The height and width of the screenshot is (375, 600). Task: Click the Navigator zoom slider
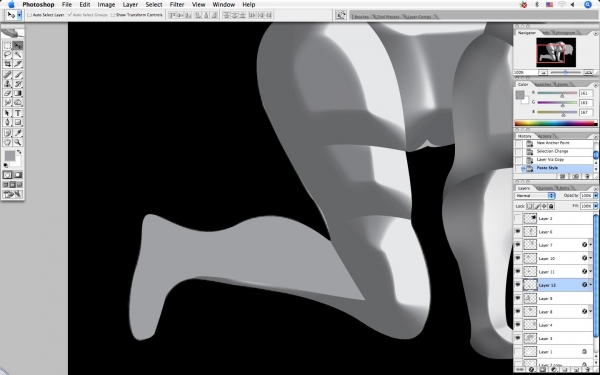coord(566,72)
